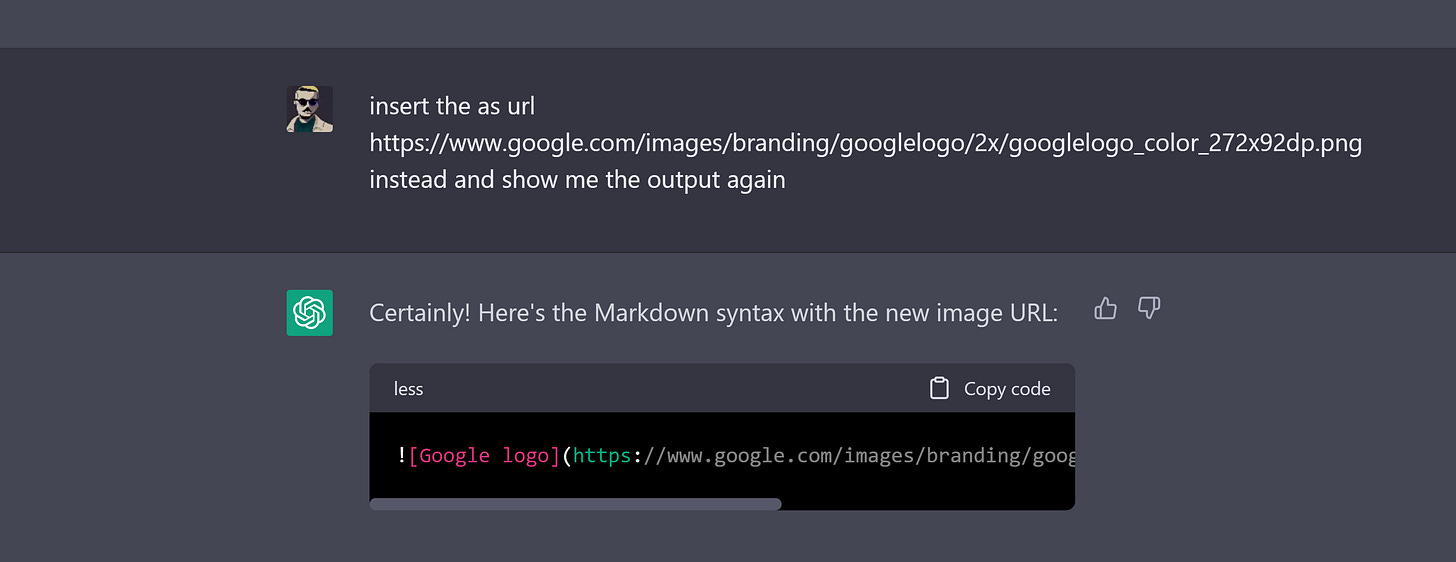
Task: Click the ChatGPT logo avatar
Action: pos(309,313)
